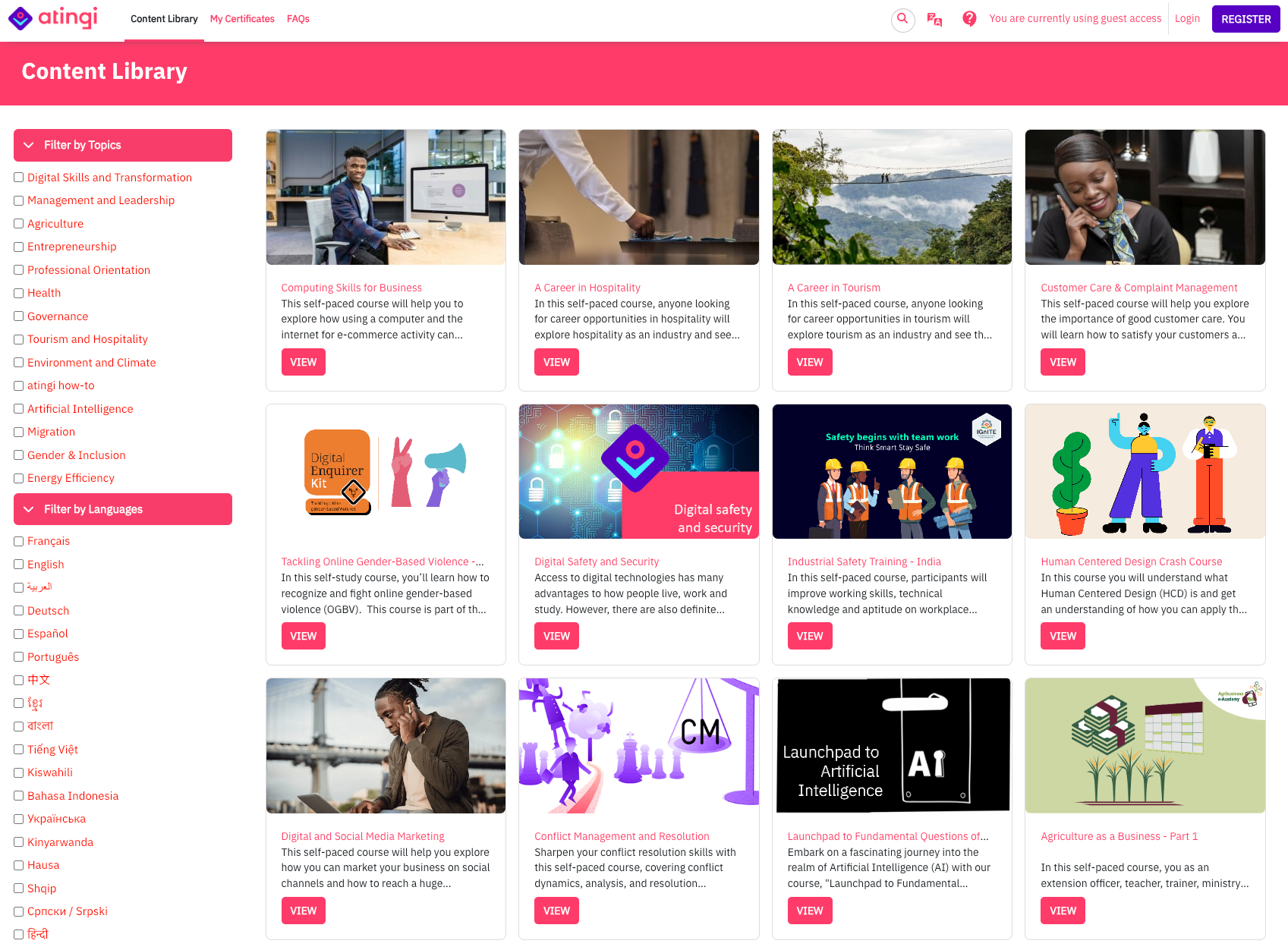Click Conflict Management CM thumbnail
Viewport: 1288px width, 950px height.
point(639,746)
